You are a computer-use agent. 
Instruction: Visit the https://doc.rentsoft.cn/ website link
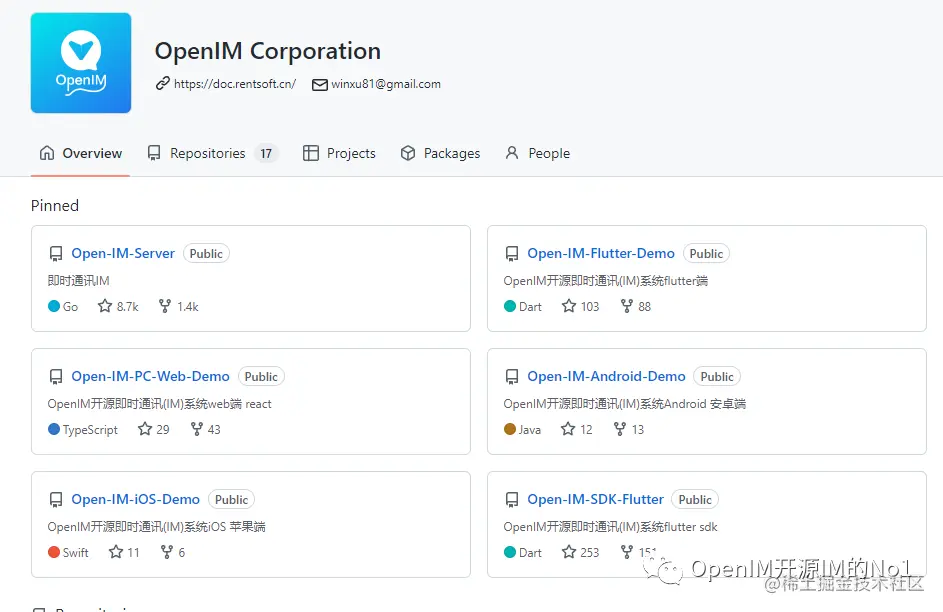click(235, 84)
